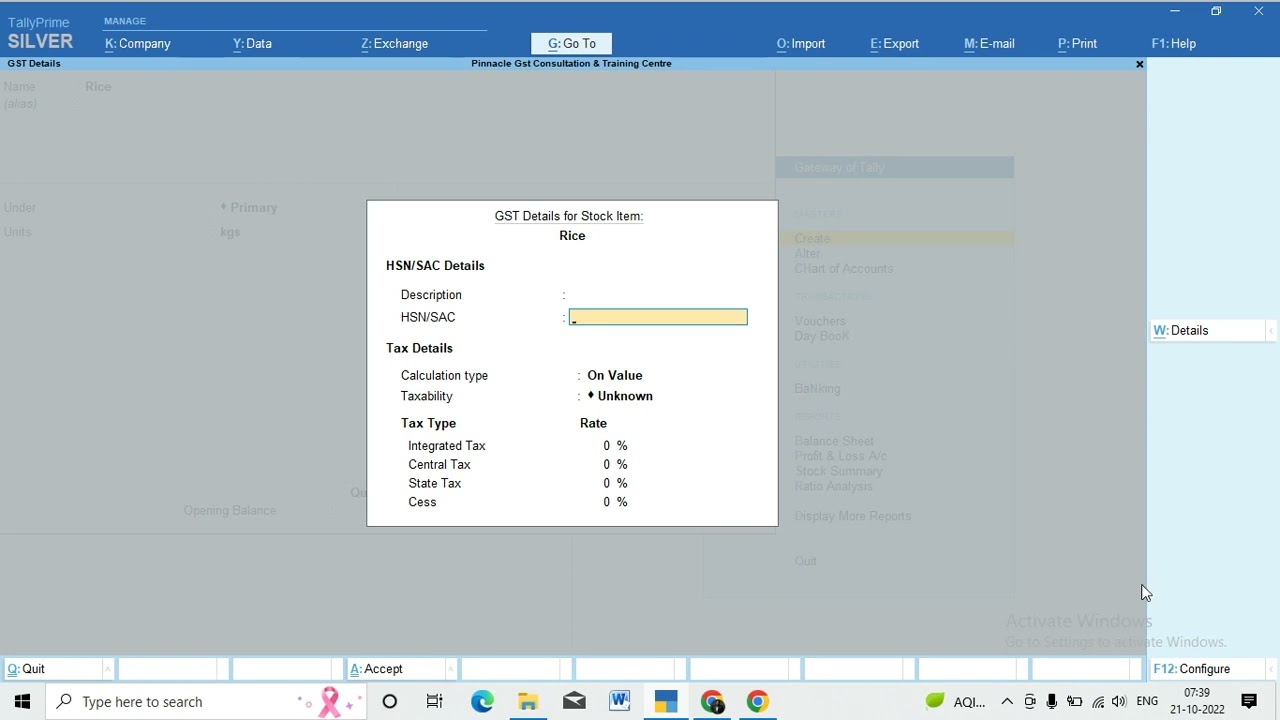Open the notification center icon
The height and width of the screenshot is (720, 1280).
tap(1249, 702)
